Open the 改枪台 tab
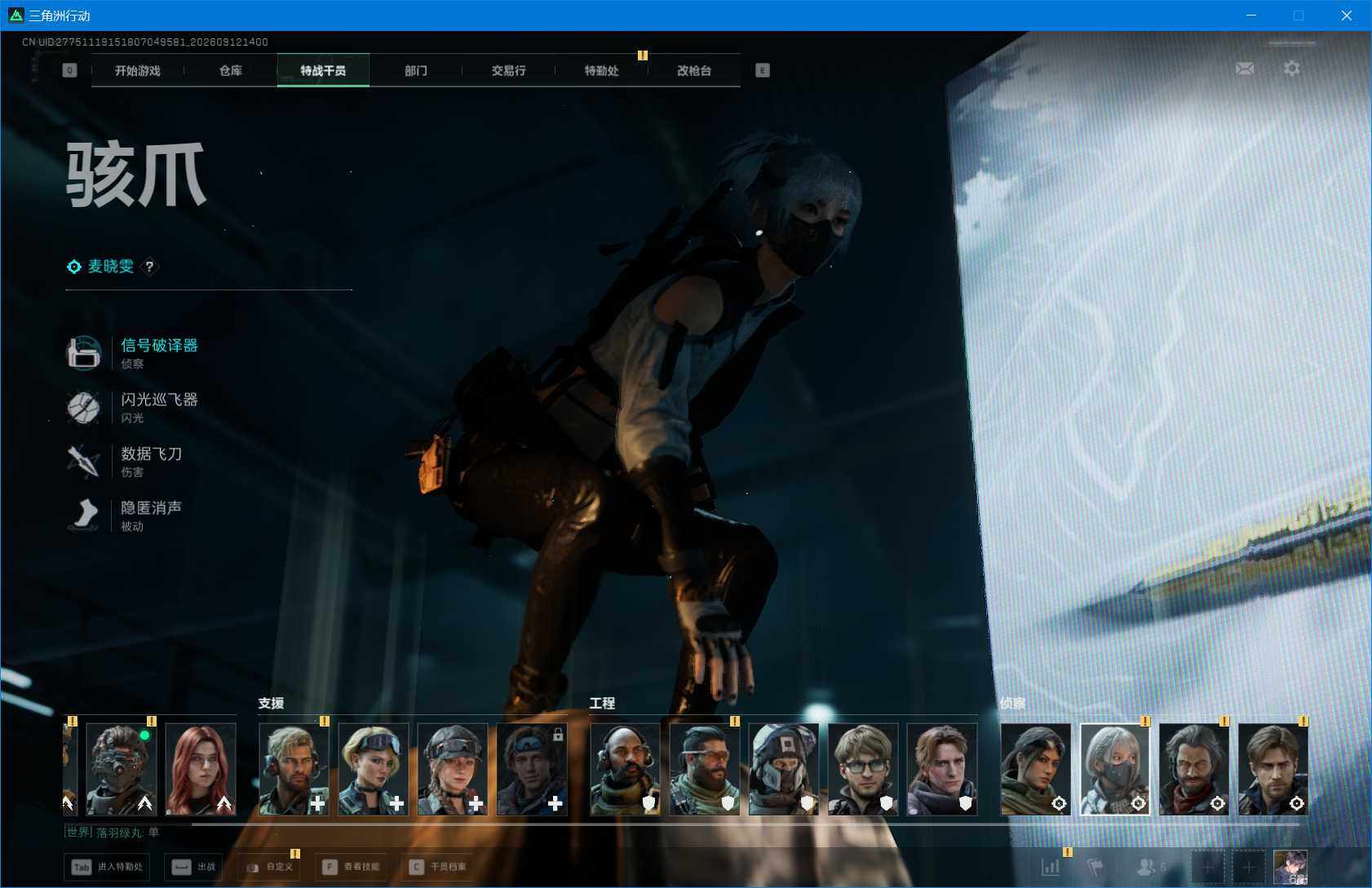 pyautogui.click(x=694, y=71)
